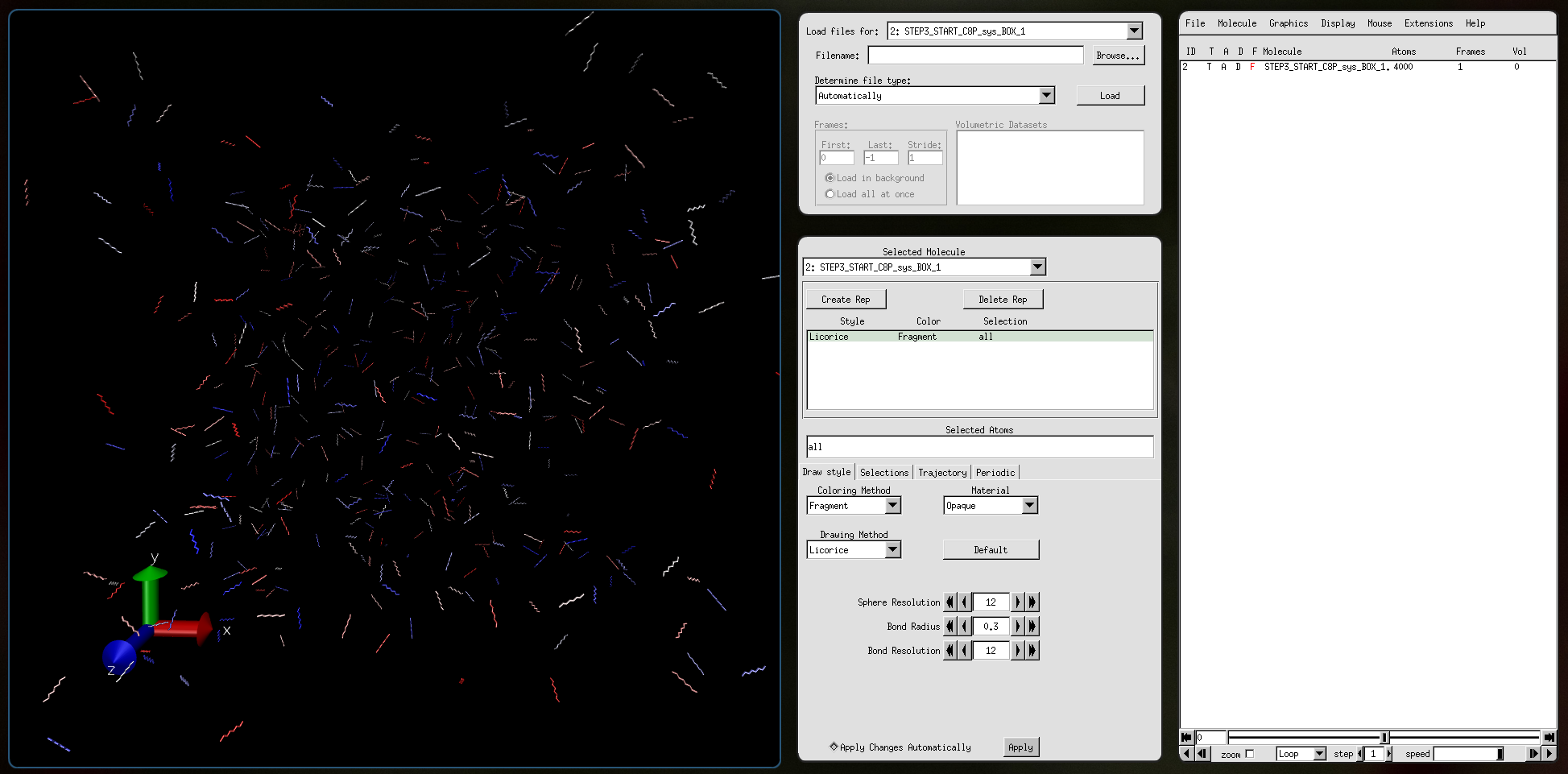Enable the zoom checkbox in the animation controls
The image size is (1568, 774).
pyautogui.click(x=1250, y=754)
